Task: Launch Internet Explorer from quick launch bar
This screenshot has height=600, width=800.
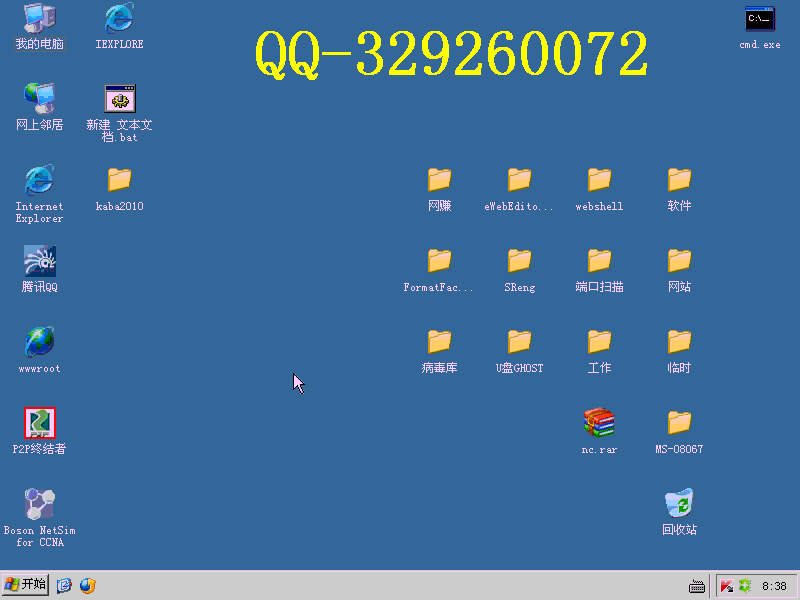Action: coord(64,586)
